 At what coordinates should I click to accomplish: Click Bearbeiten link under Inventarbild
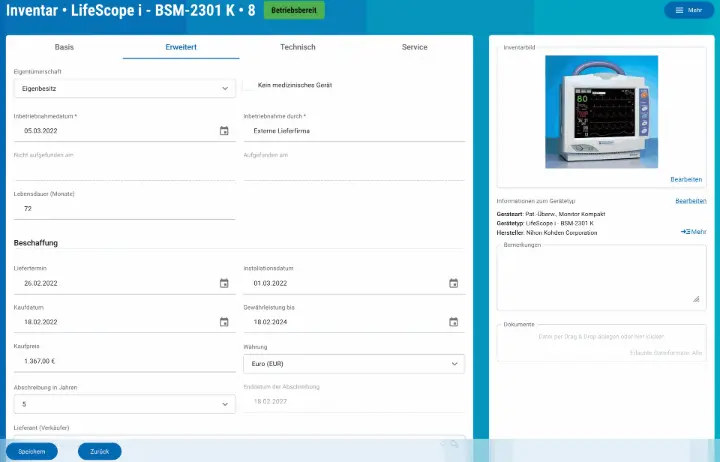pos(686,180)
